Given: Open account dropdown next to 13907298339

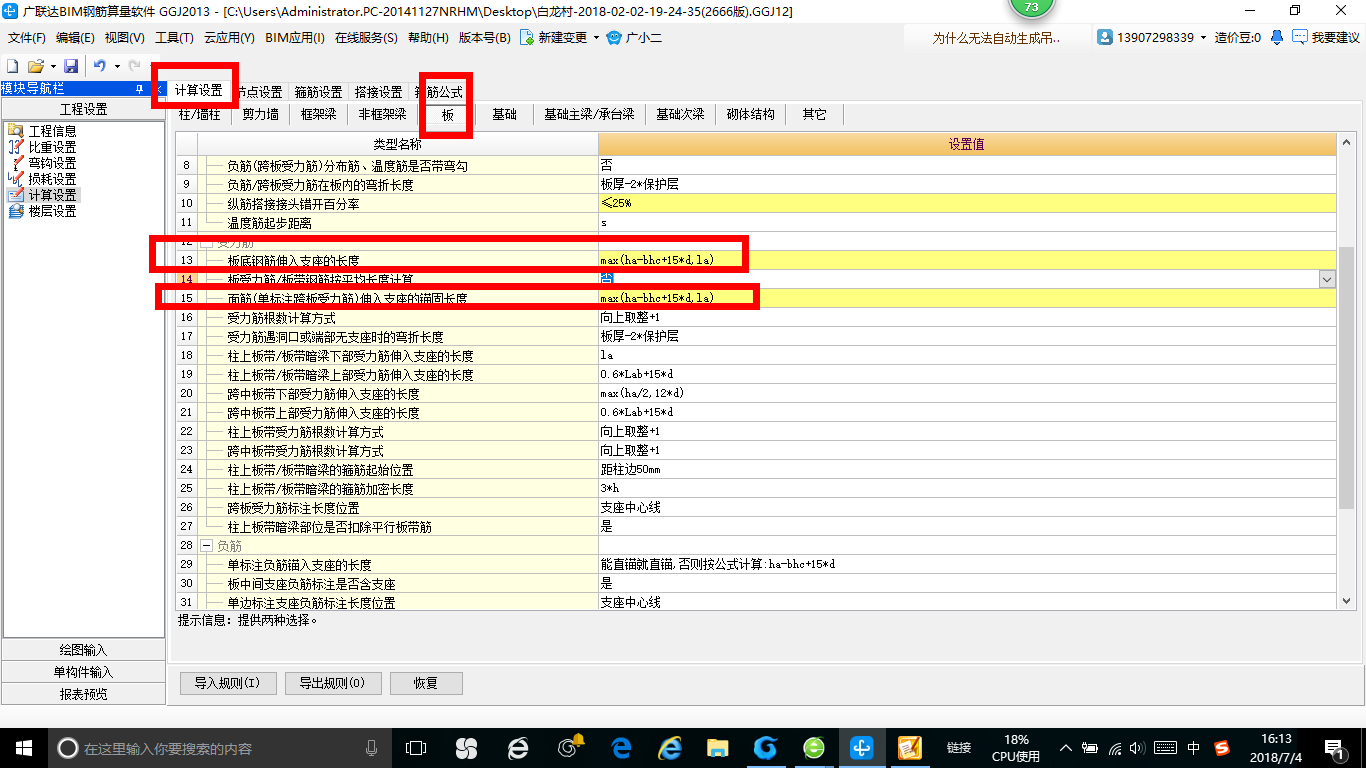Looking at the screenshot, I should pyautogui.click(x=1204, y=38).
